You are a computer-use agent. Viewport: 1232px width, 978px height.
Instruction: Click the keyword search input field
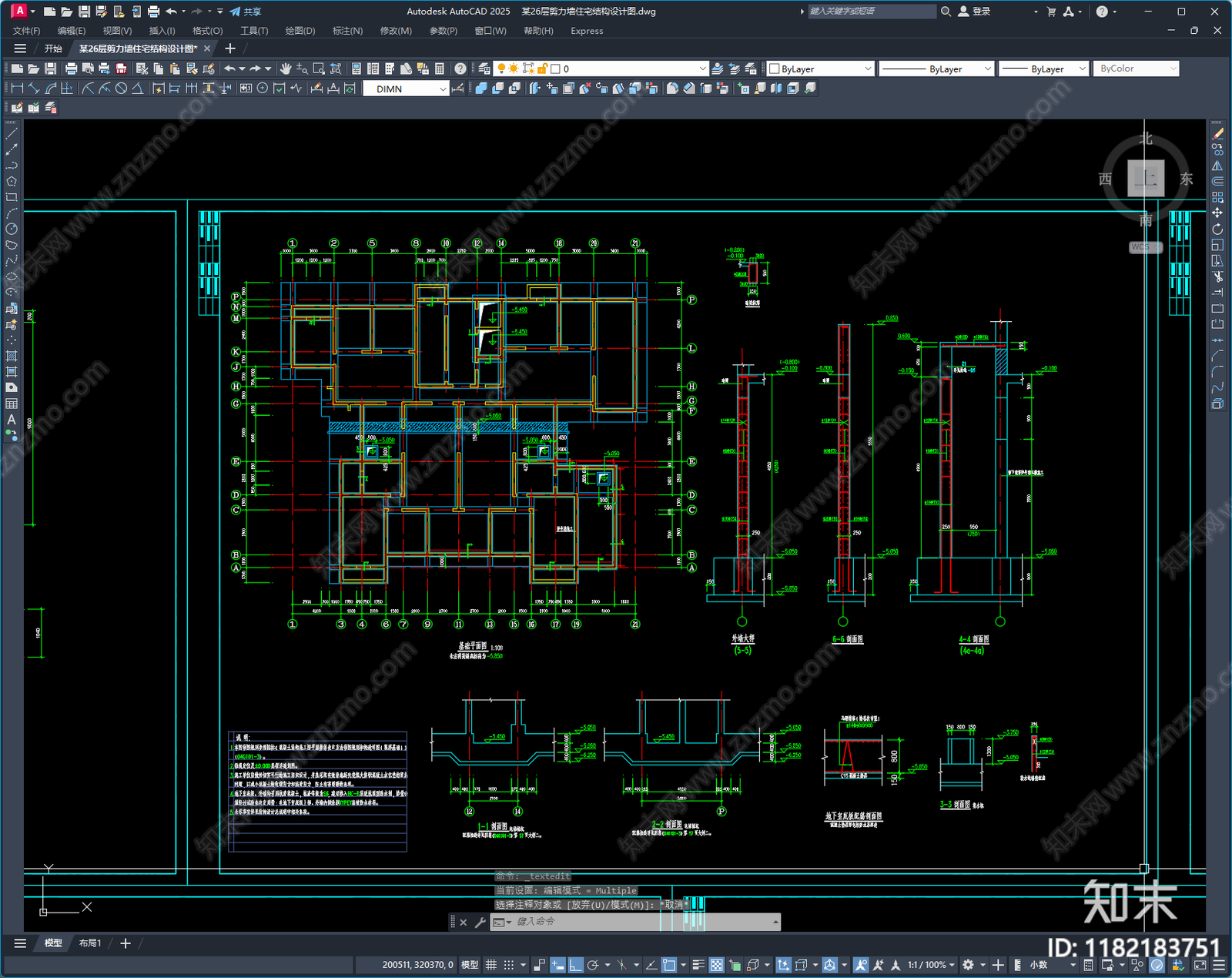click(871, 12)
